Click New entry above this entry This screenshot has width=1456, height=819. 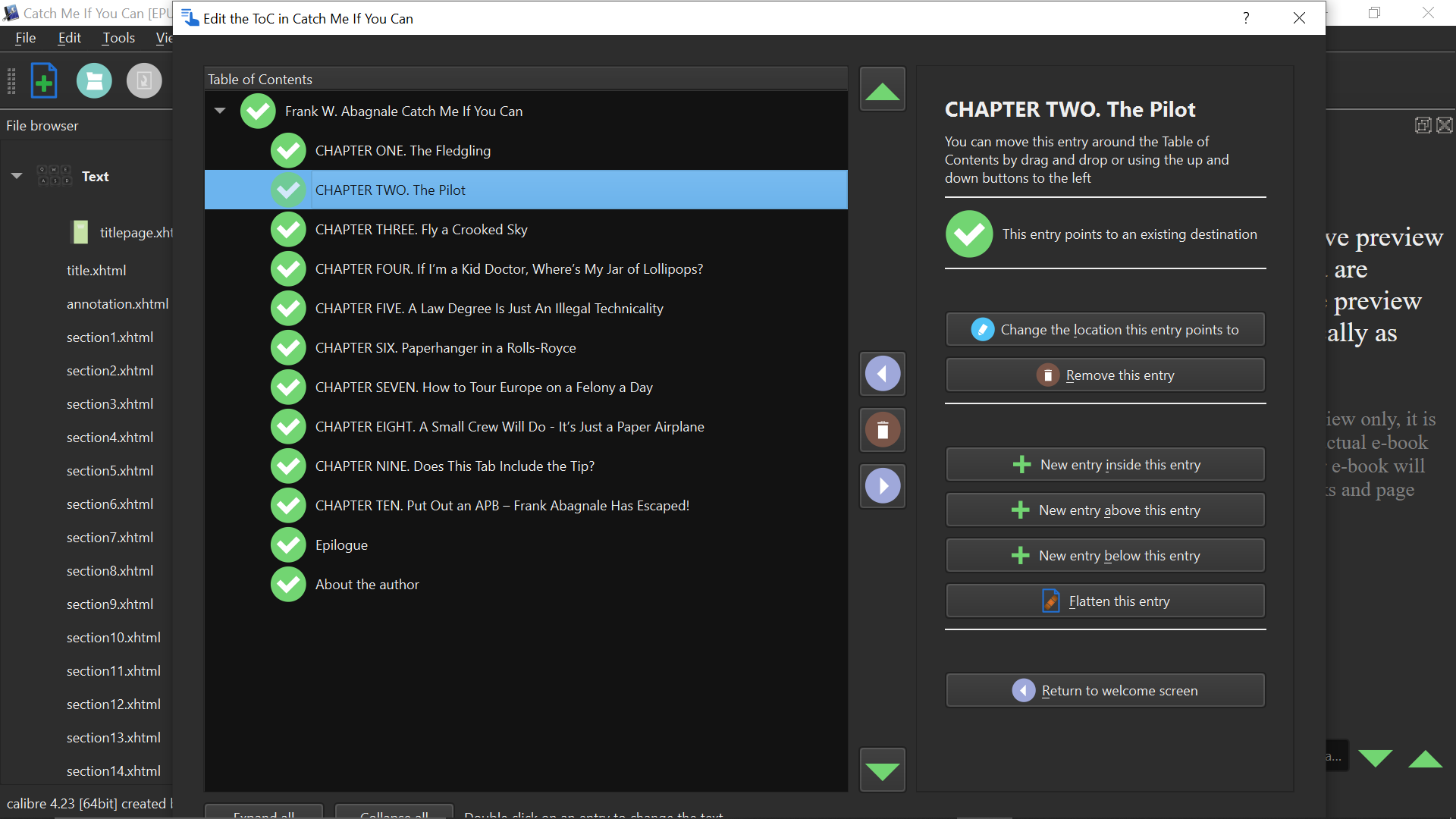tap(1105, 510)
